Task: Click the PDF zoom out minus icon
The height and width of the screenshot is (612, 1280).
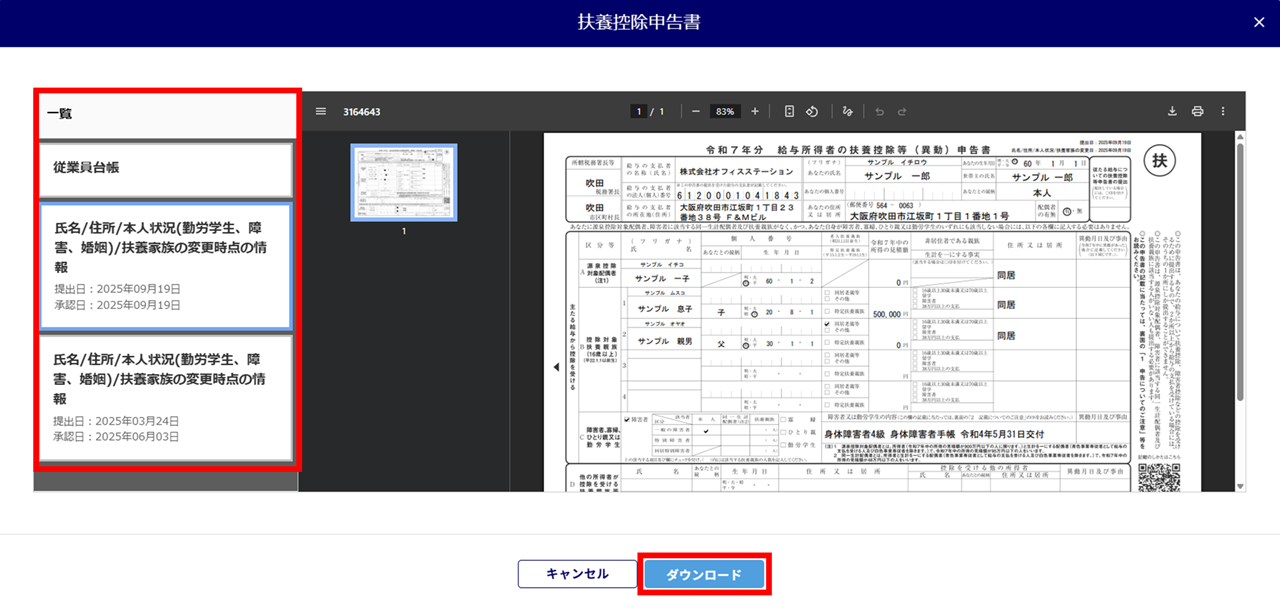Action: click(696, 111)
